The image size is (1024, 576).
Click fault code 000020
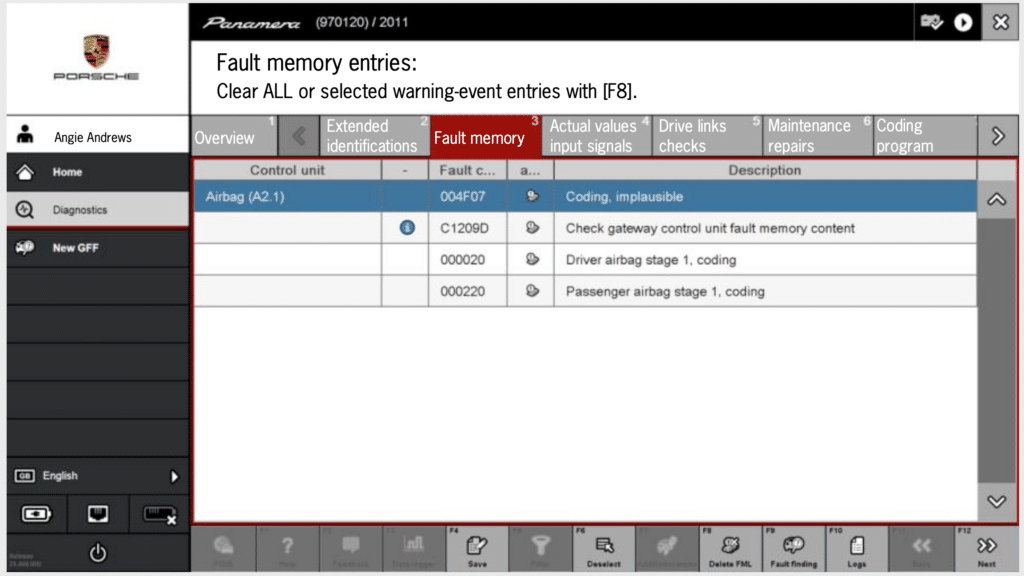coord(462,260)
